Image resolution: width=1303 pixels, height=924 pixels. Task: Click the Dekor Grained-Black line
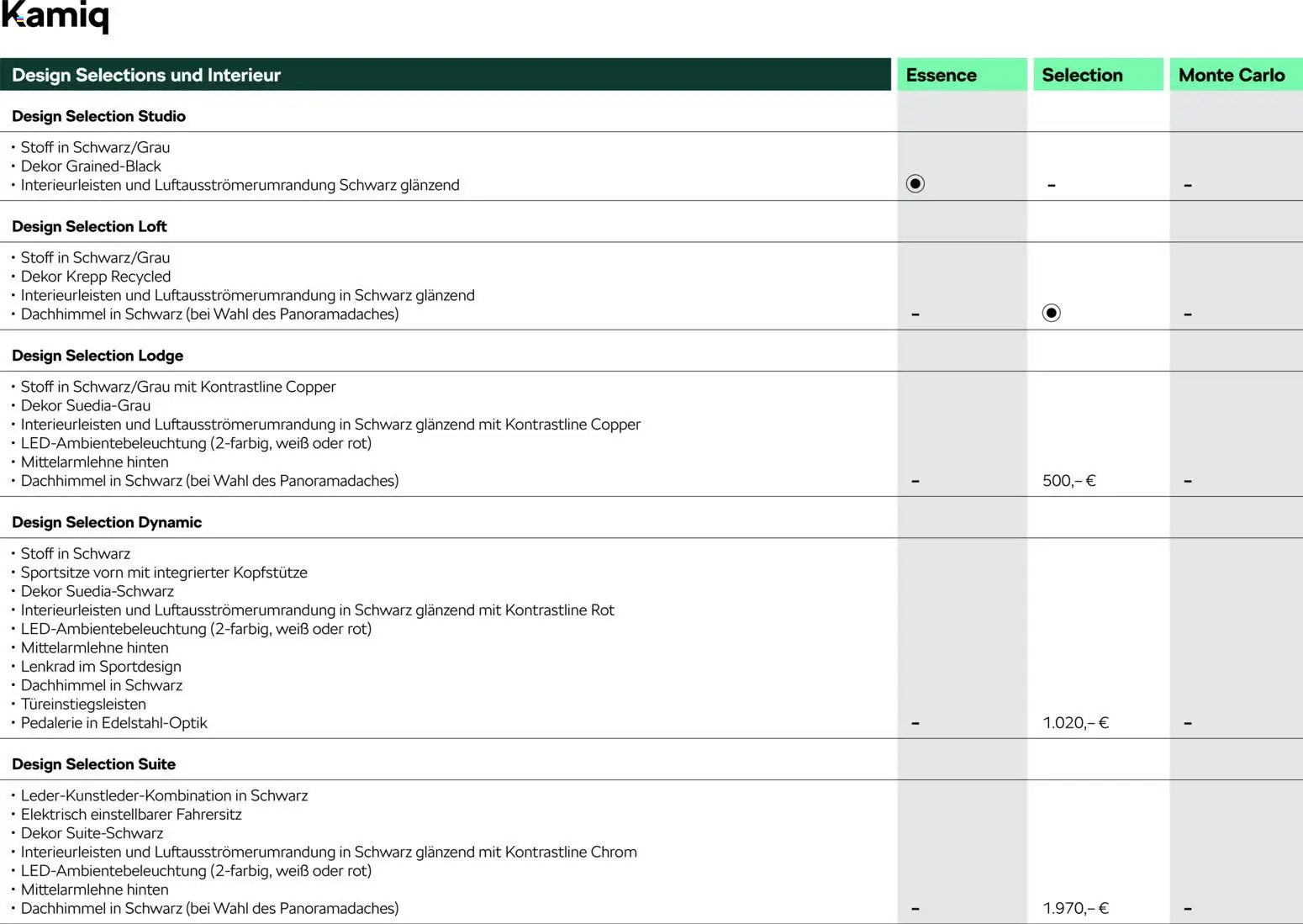pos(91,166)
